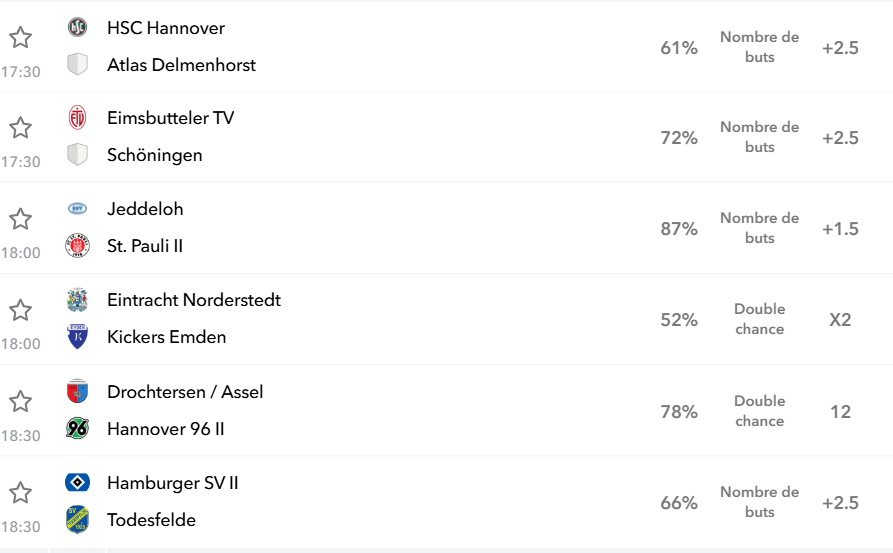Click the Todesfelde yellow-blue crest

(77, 519)
